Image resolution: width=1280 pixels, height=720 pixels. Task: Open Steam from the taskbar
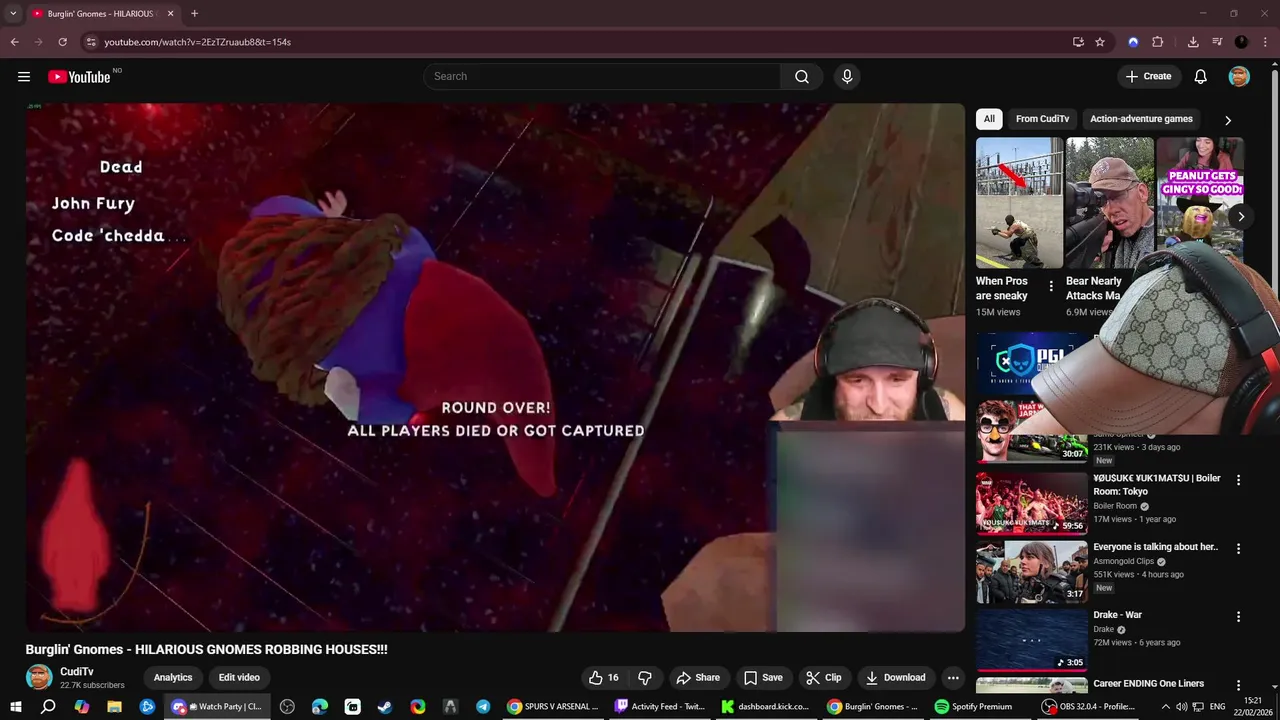pos(385,706)
